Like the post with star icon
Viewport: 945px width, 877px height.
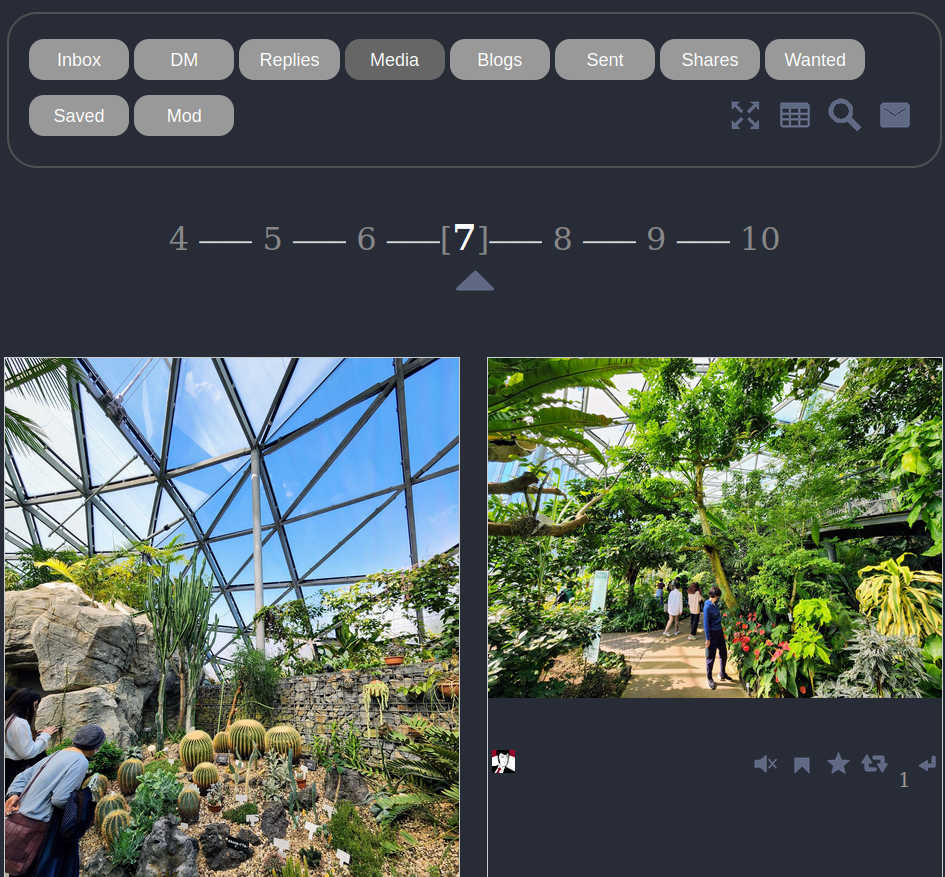coord(838,764)
